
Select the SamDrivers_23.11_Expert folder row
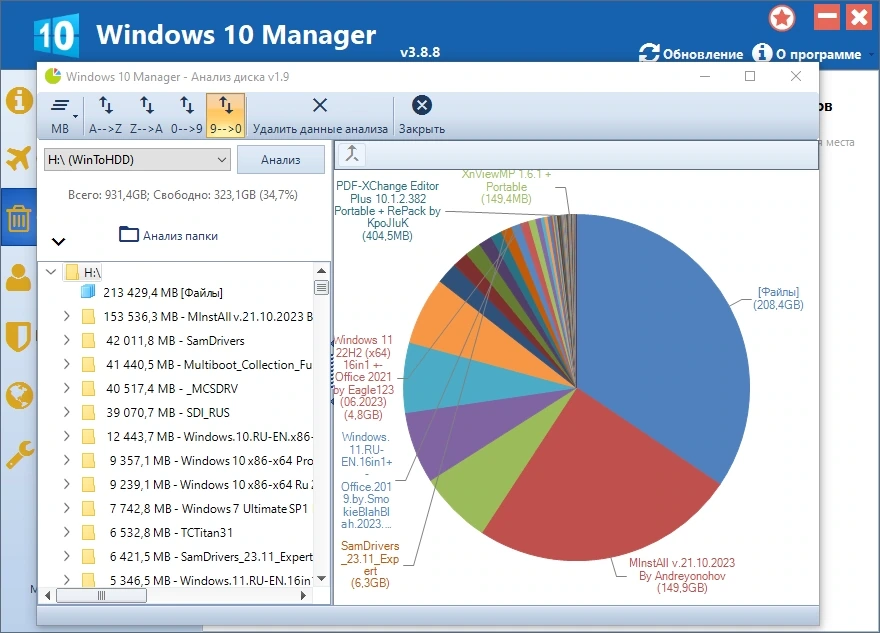pyautogui.click(x=211, y=557)
